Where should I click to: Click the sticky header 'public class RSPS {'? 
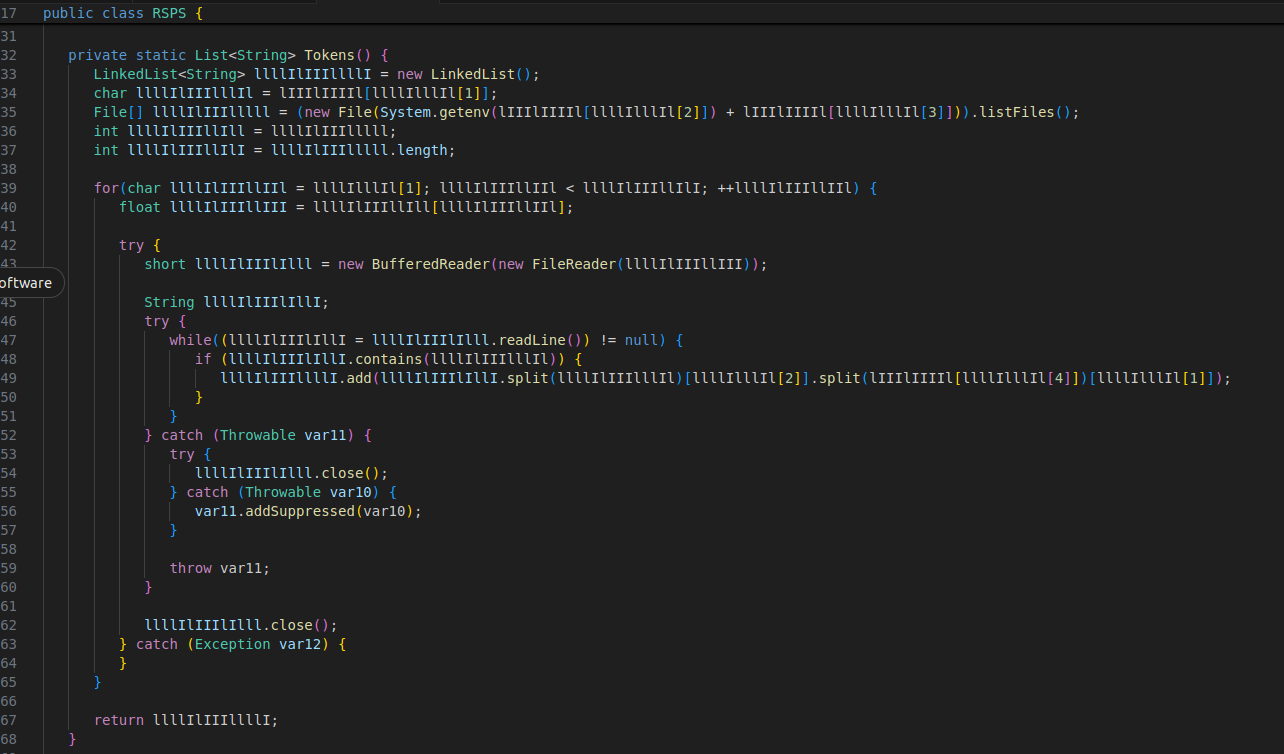click(123, 14)
